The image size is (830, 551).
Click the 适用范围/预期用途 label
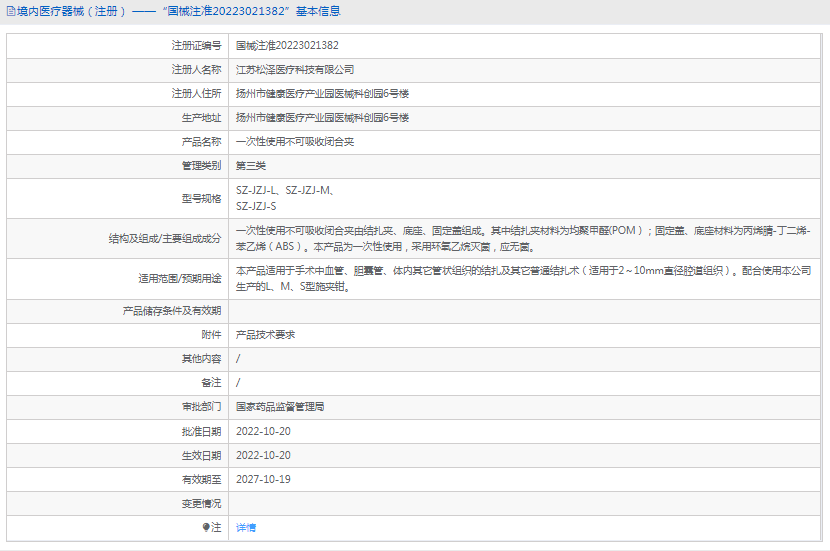(179, 278)
